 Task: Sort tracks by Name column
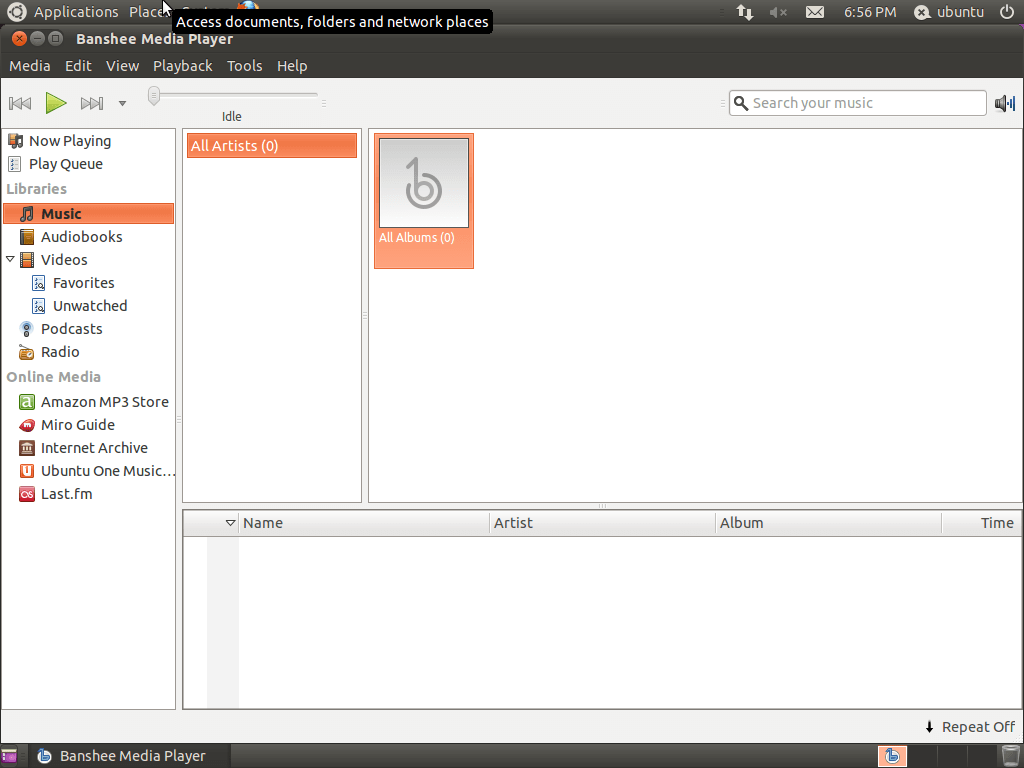click(x=364, y=523)
